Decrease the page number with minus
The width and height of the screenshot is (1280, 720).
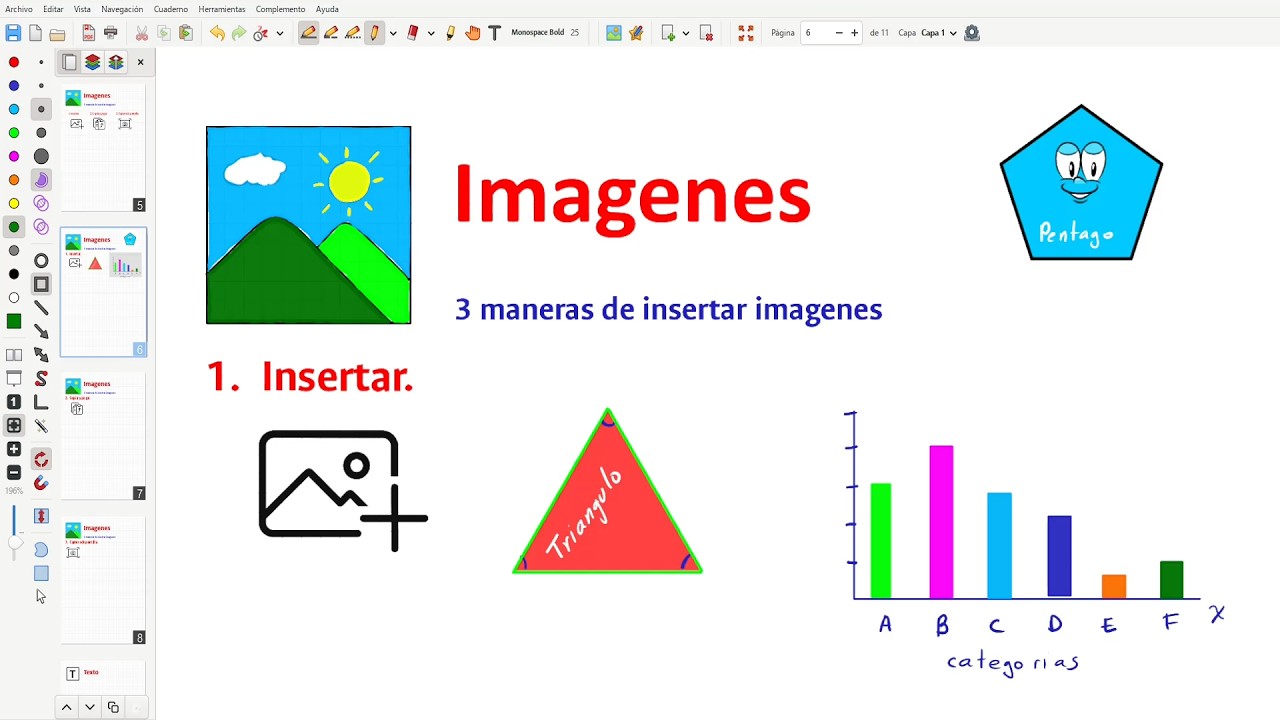click(839, 33)
